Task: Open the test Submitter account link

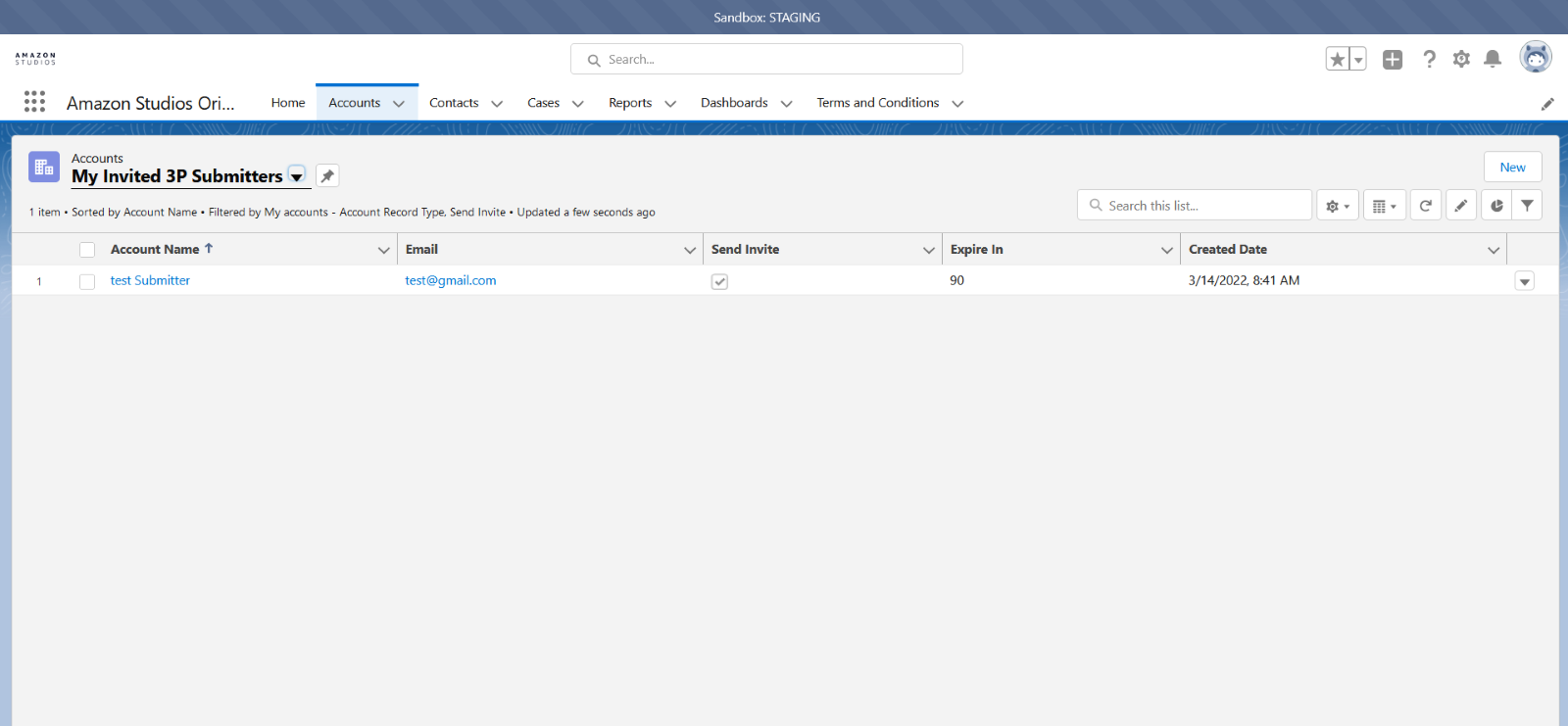Action: pos(150,280)
